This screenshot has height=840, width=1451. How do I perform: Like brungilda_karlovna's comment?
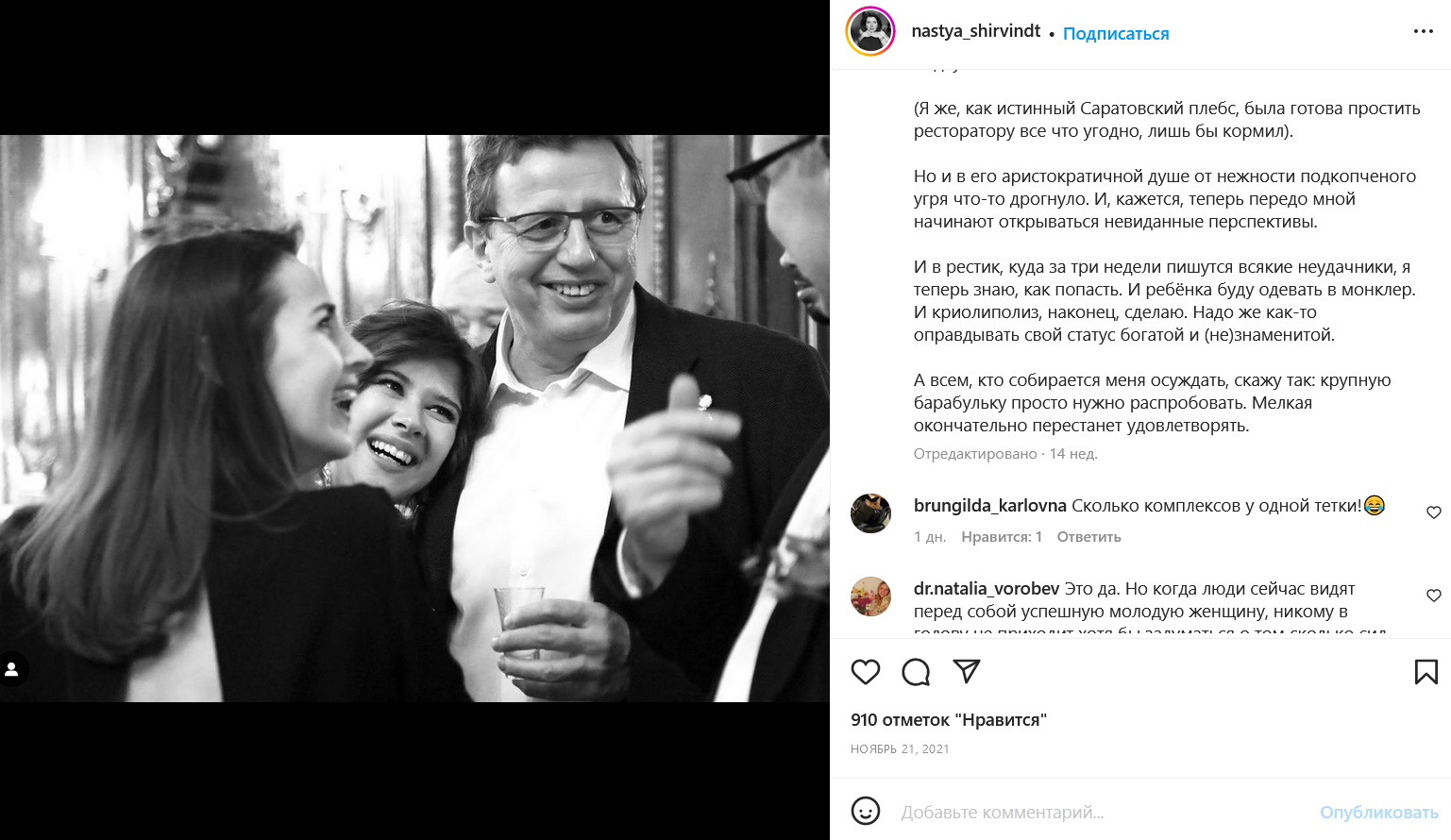coord(1433,512)
